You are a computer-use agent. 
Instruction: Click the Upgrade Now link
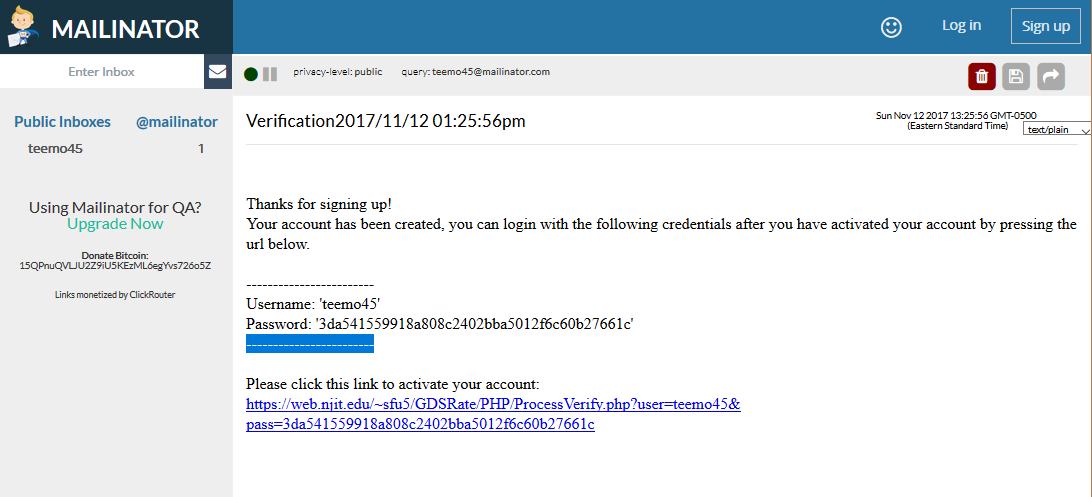(116, 224)
